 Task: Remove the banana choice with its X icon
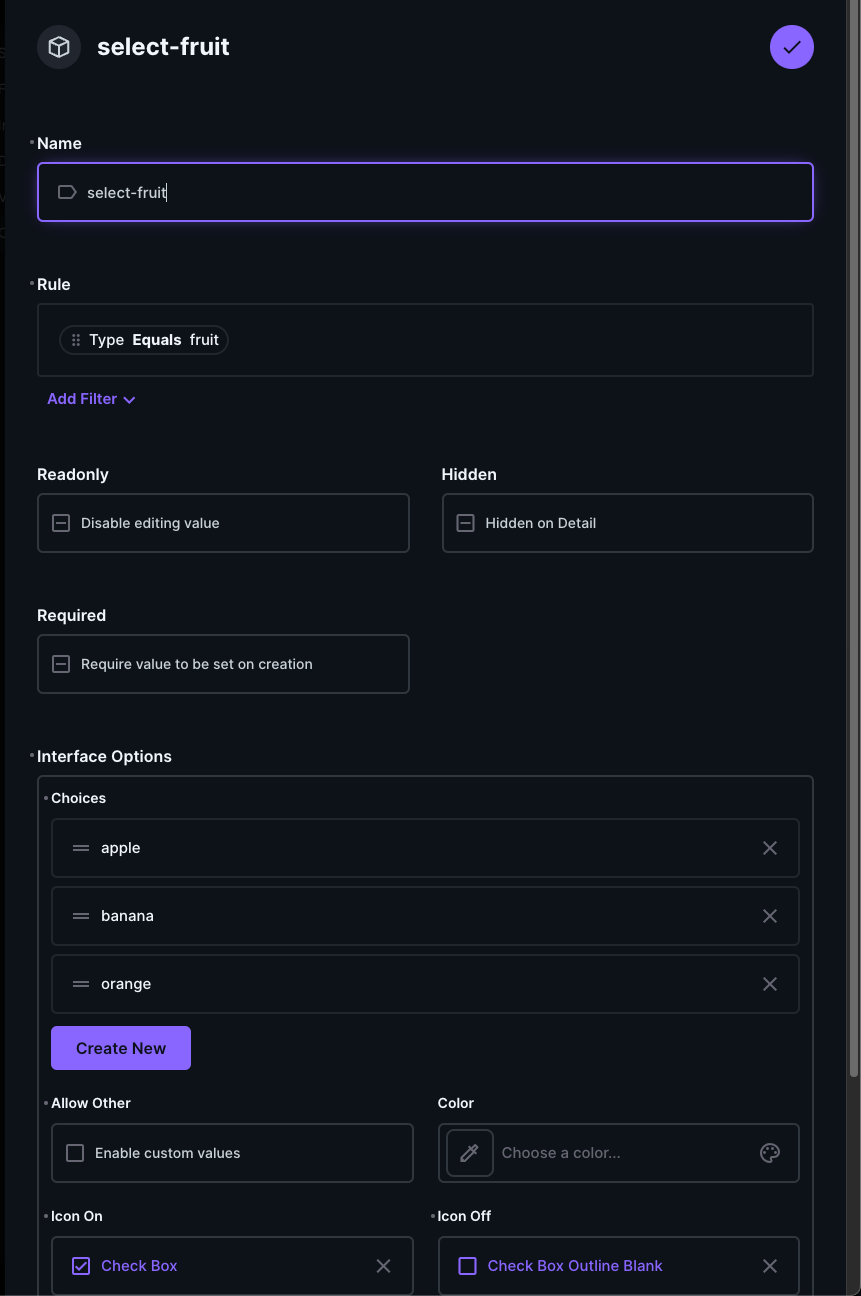tap(770, 915)
